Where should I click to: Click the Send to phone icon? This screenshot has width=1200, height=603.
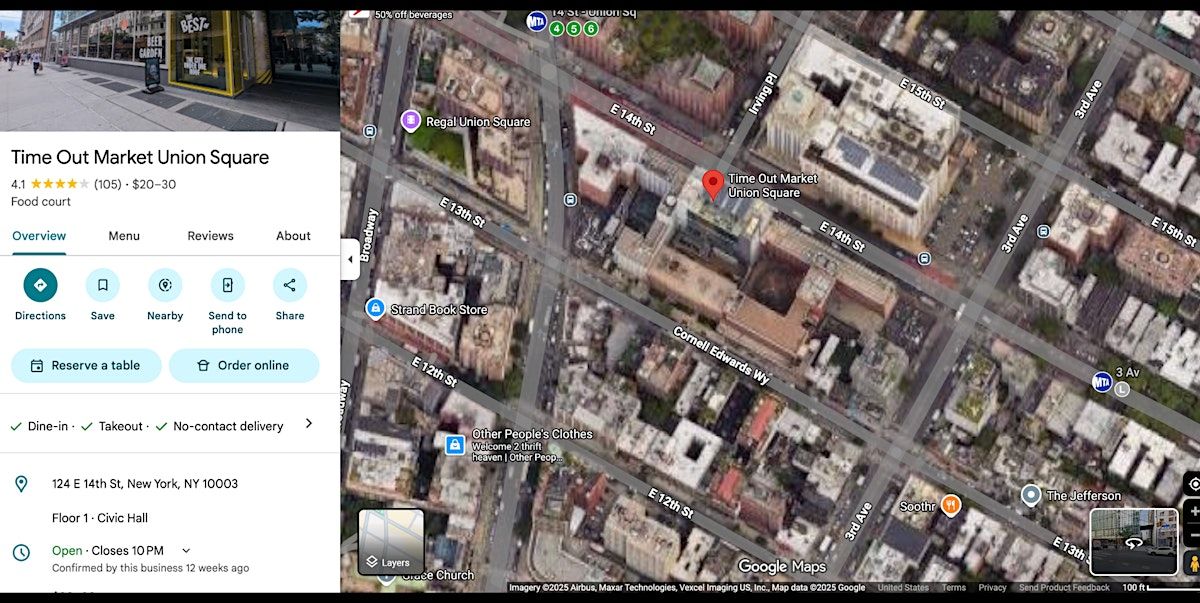pos(227,286)
